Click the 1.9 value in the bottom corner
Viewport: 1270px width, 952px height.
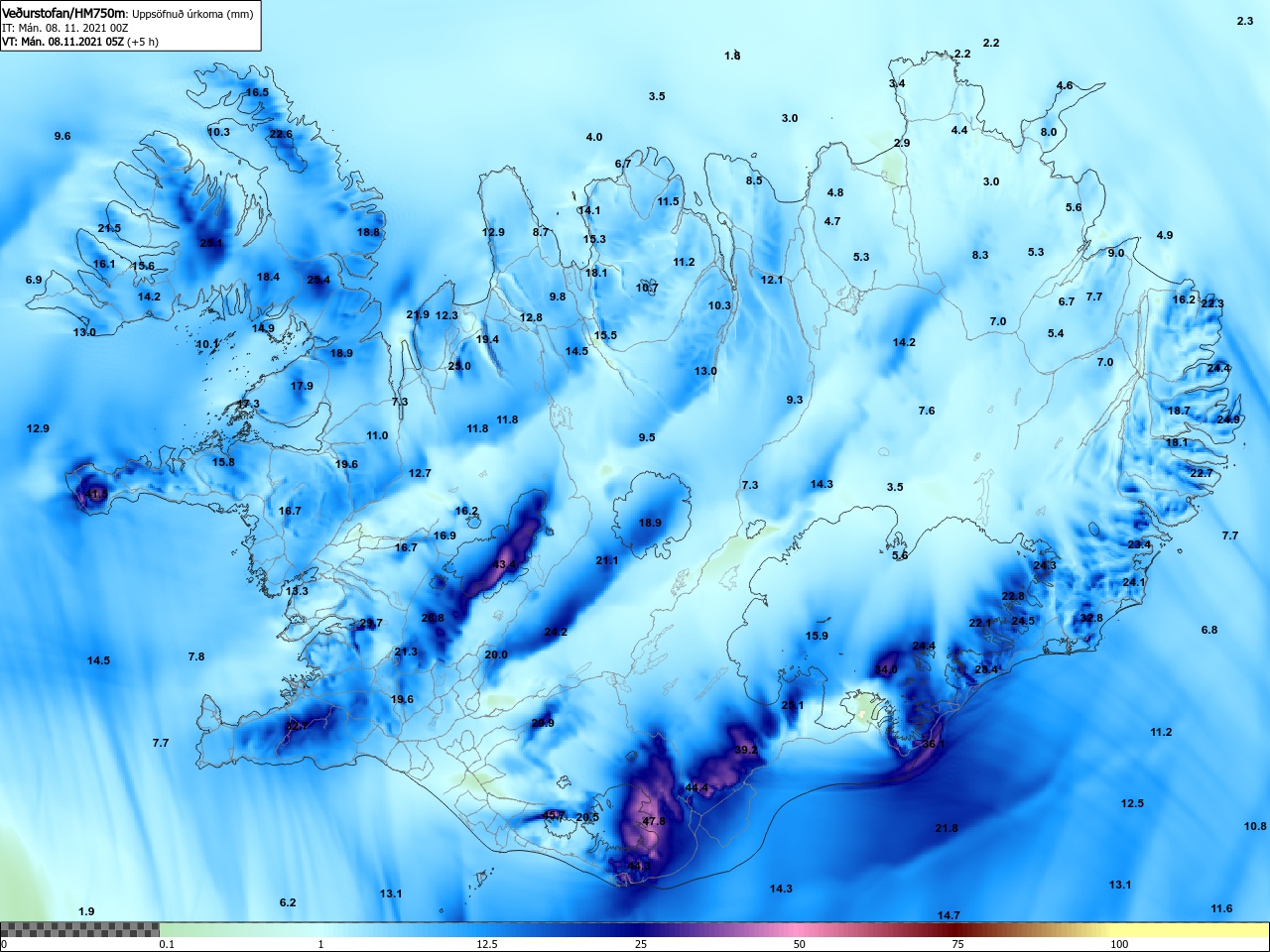coord(86,912)
